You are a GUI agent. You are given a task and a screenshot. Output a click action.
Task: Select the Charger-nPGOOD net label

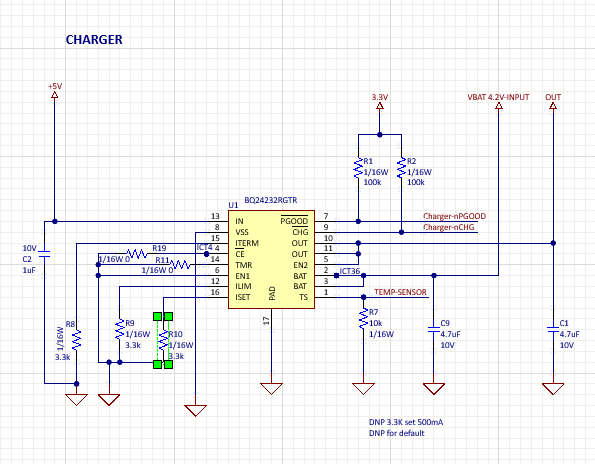pos(454,216)
